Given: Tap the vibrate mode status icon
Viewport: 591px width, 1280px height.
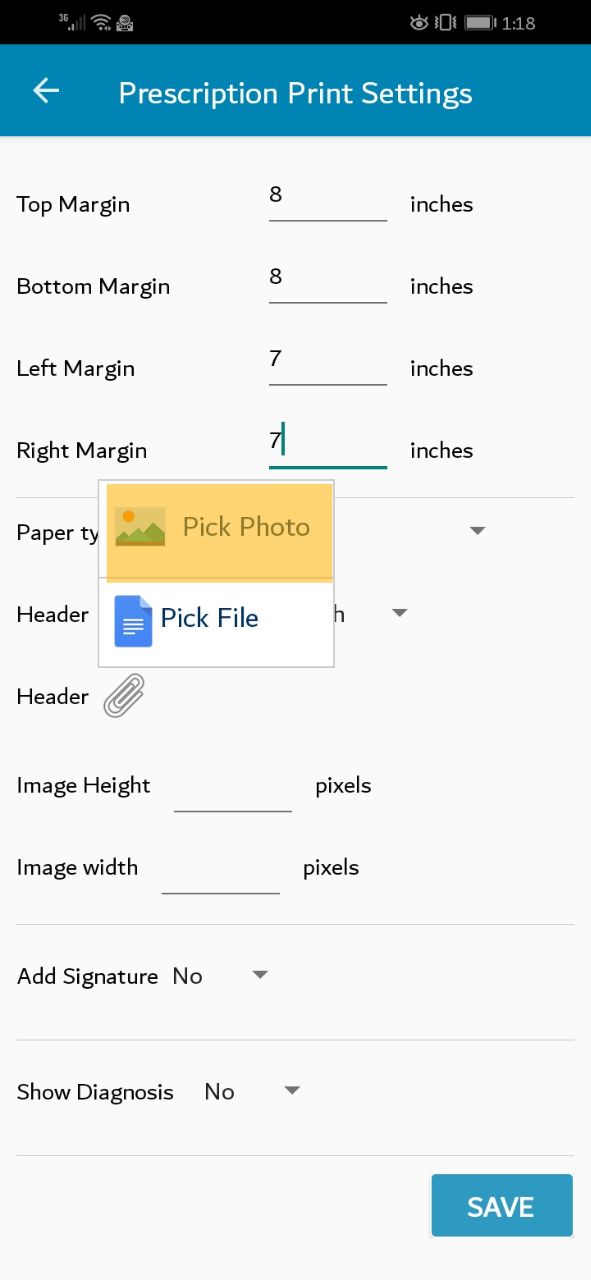Looking at the screenshot, I should (x=447, y=22).
